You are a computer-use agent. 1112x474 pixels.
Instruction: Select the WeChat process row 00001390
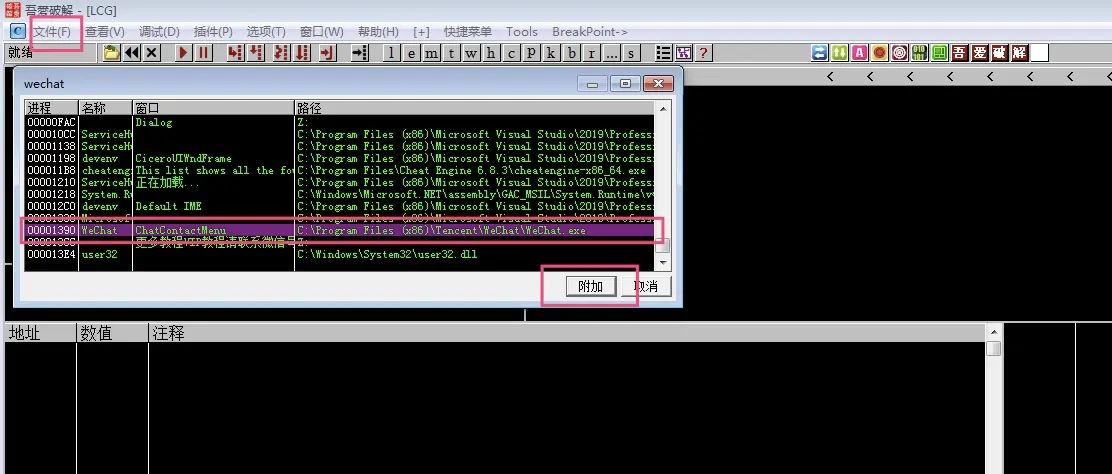[x=340, y=231]
